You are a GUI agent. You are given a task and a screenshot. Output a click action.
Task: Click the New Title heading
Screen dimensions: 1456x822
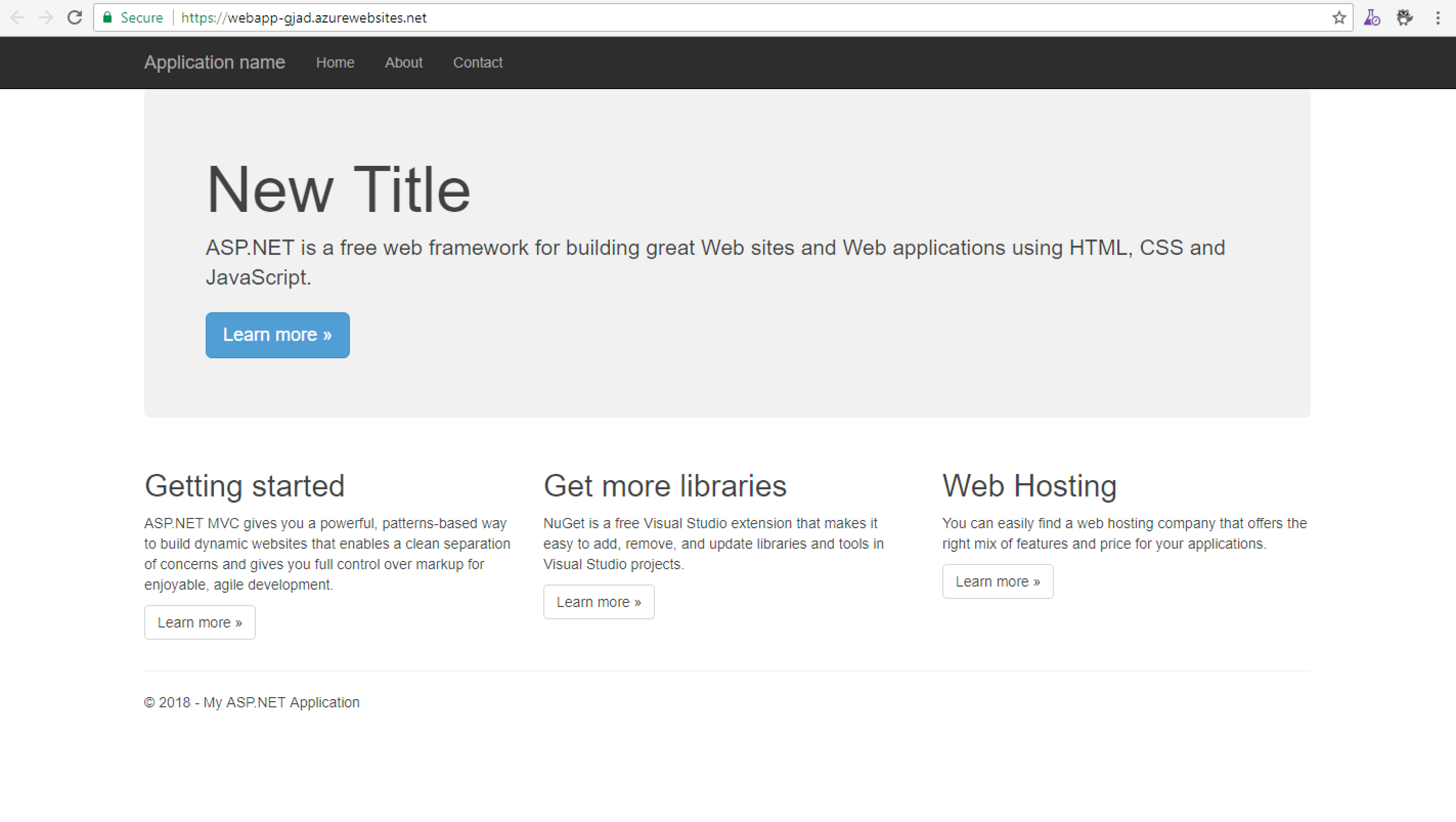pyautogui.click(x=338, y=189)
